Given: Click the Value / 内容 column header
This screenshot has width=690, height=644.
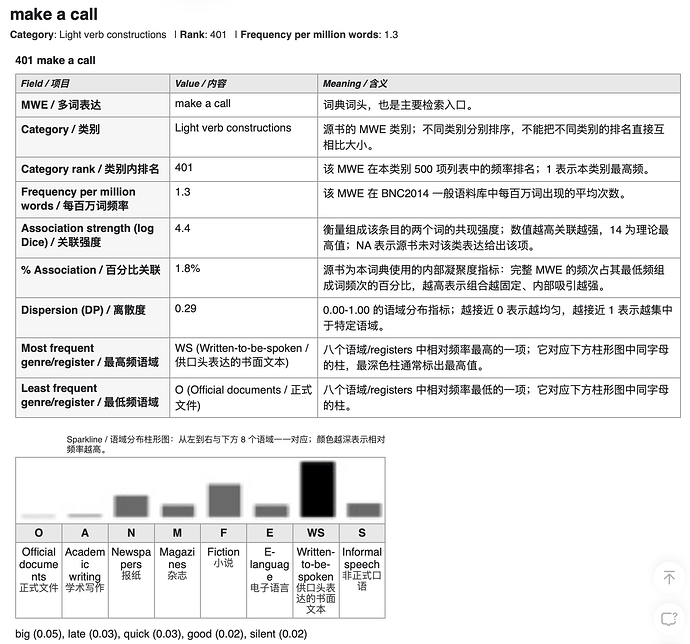Looking at the screenshot, I should coord(243,83).
